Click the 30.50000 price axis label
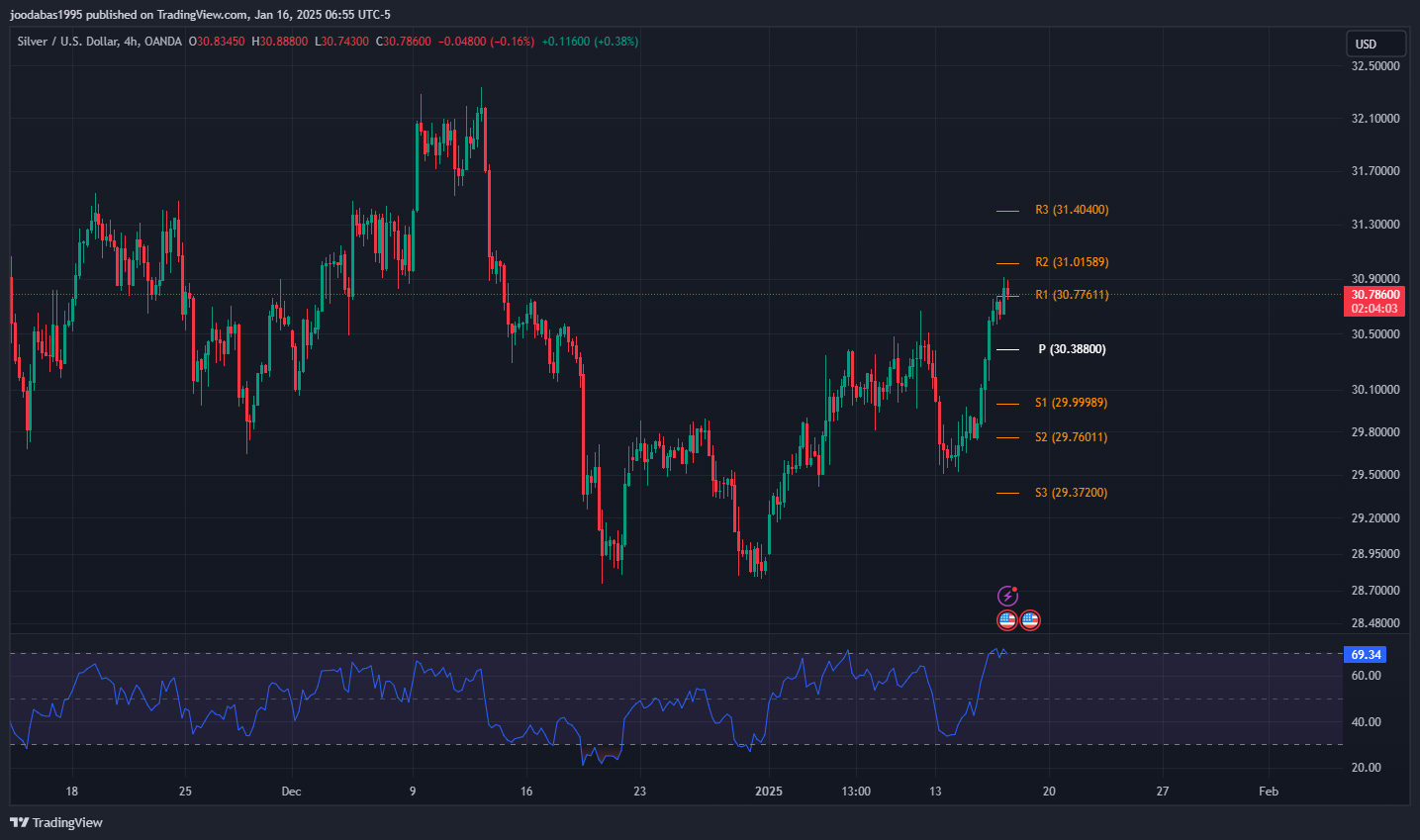The image size is (1420, 840). click(1375, 334)
